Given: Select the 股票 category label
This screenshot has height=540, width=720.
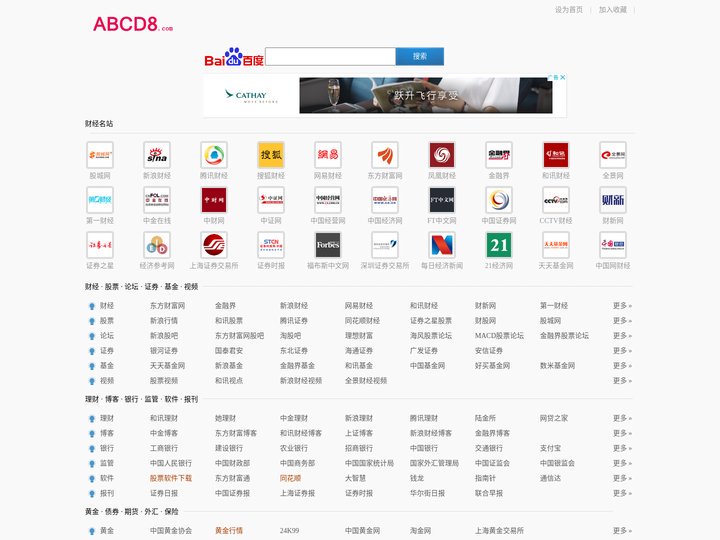Looking at the screenshot, I should (107, 321).
